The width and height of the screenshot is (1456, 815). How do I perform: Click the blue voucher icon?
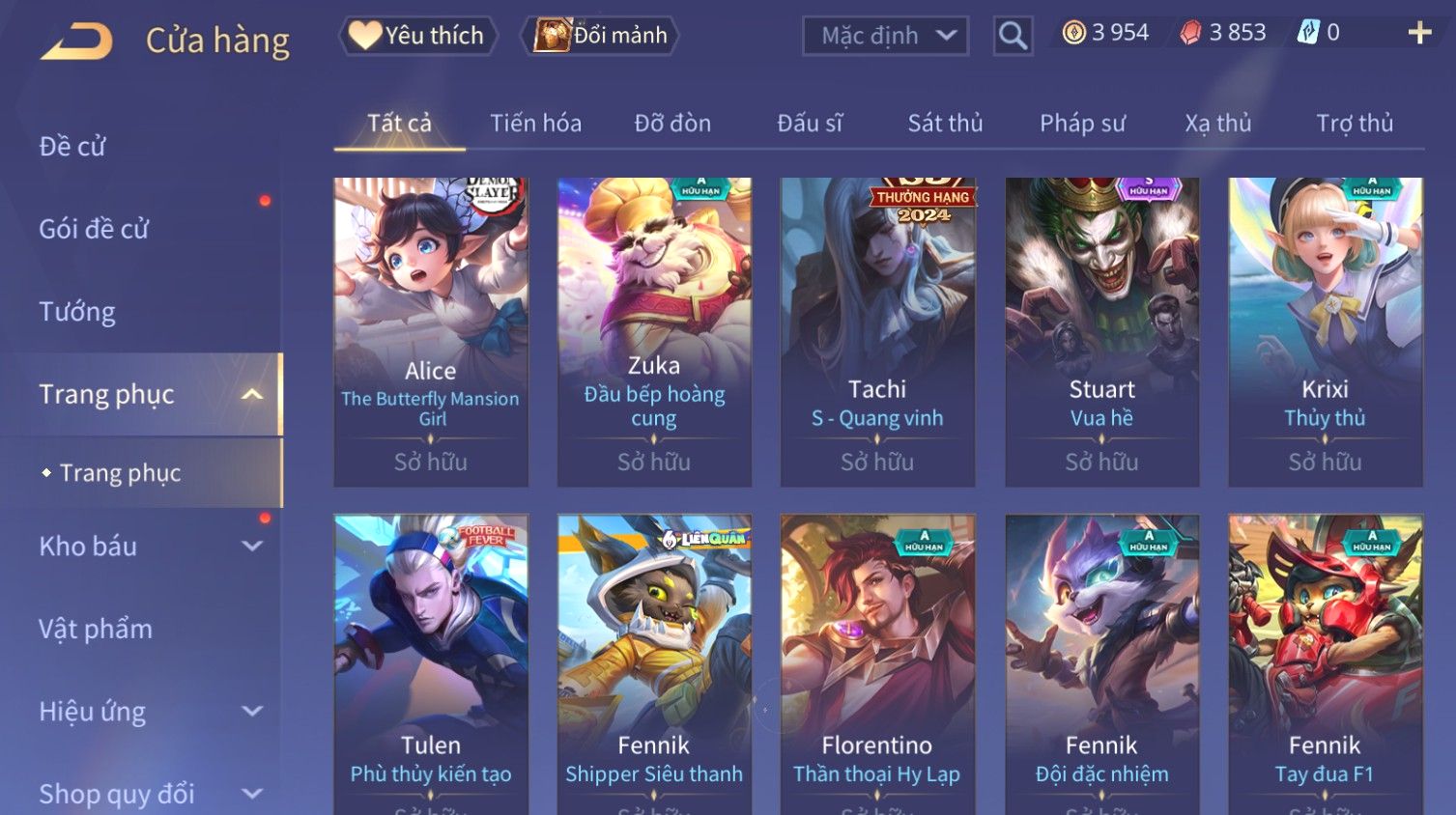pyautogui.click(x=1307, y=33)
